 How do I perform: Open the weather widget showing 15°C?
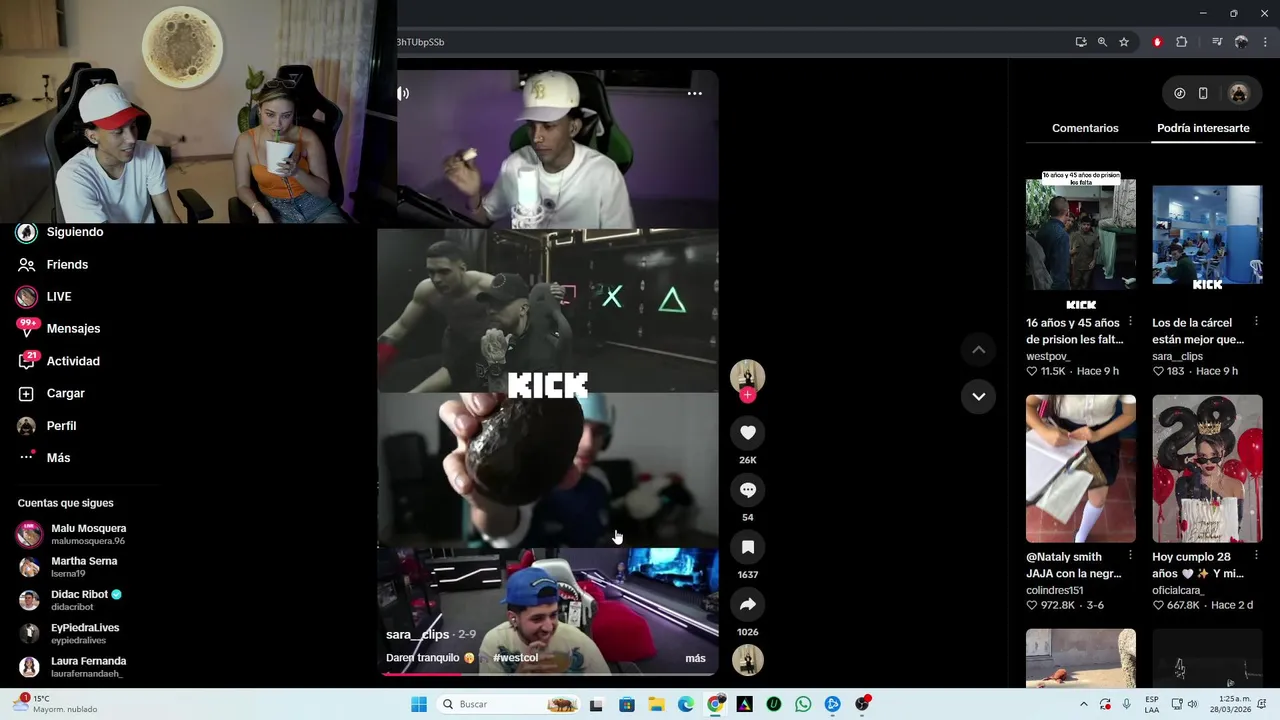pos(56,704)
